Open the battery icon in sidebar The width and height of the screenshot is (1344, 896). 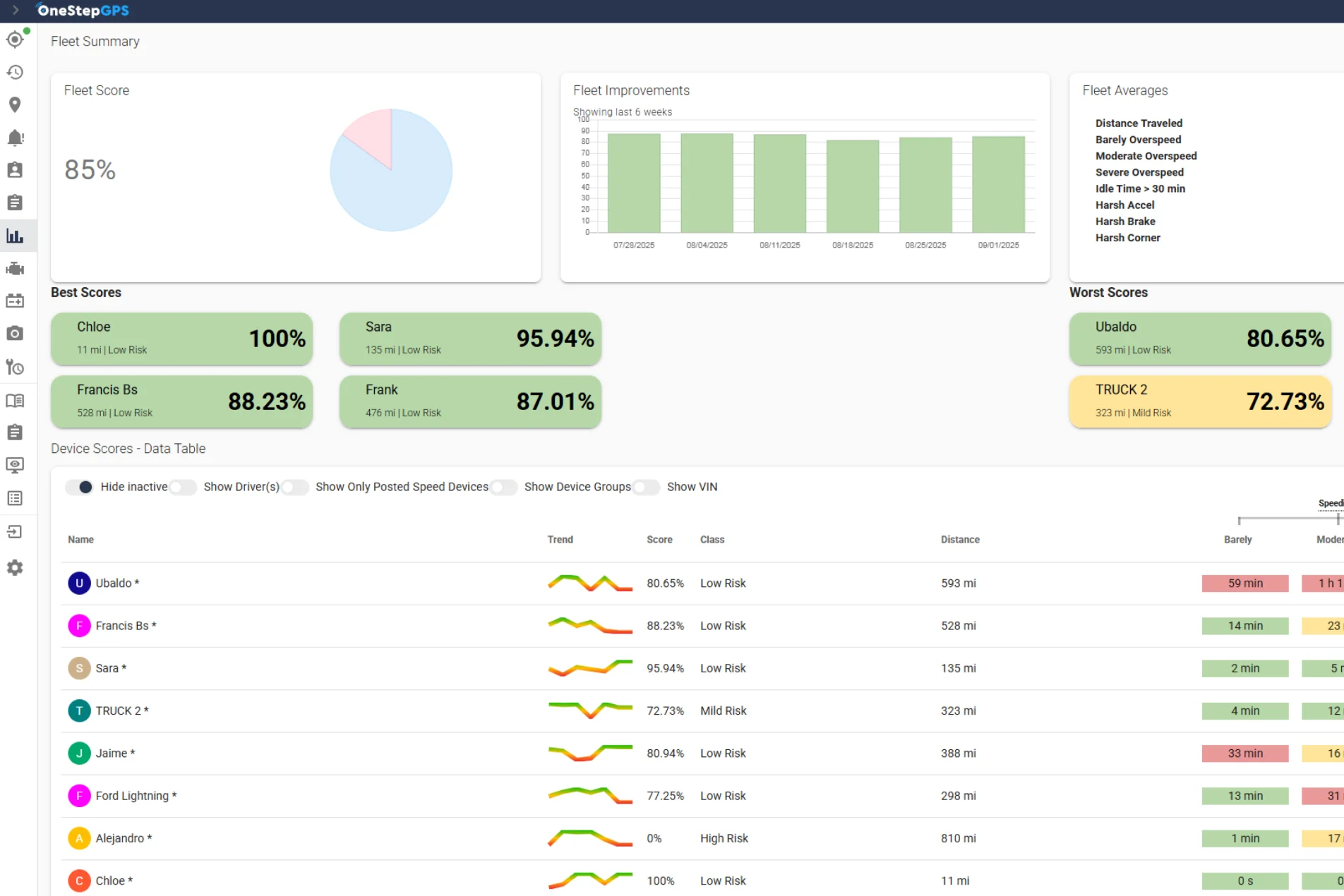pos(15,301)
